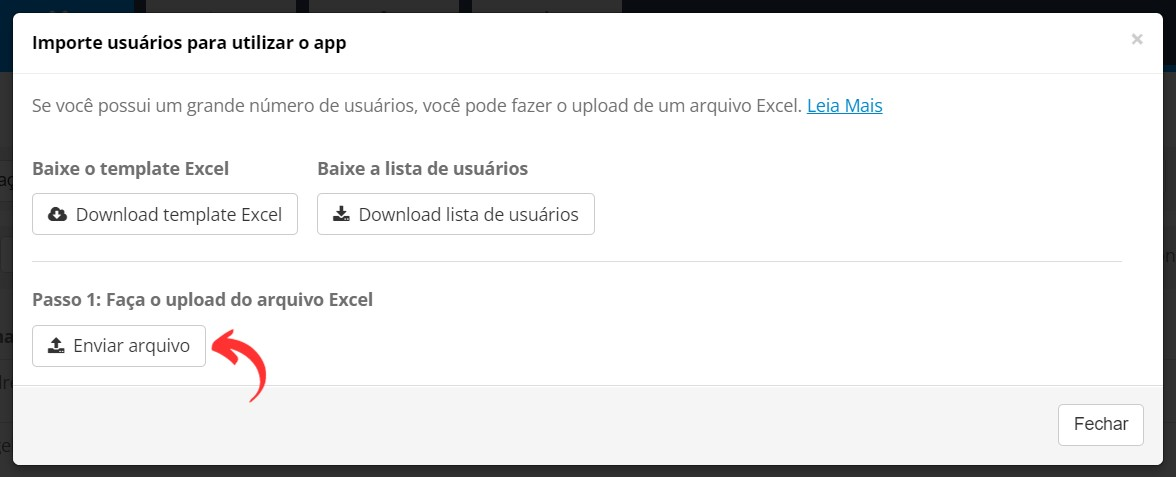The width and height of the screenshot is (1176, 477).
Task: Click the cloud download icon for Excel template
Action: [57, 214]
